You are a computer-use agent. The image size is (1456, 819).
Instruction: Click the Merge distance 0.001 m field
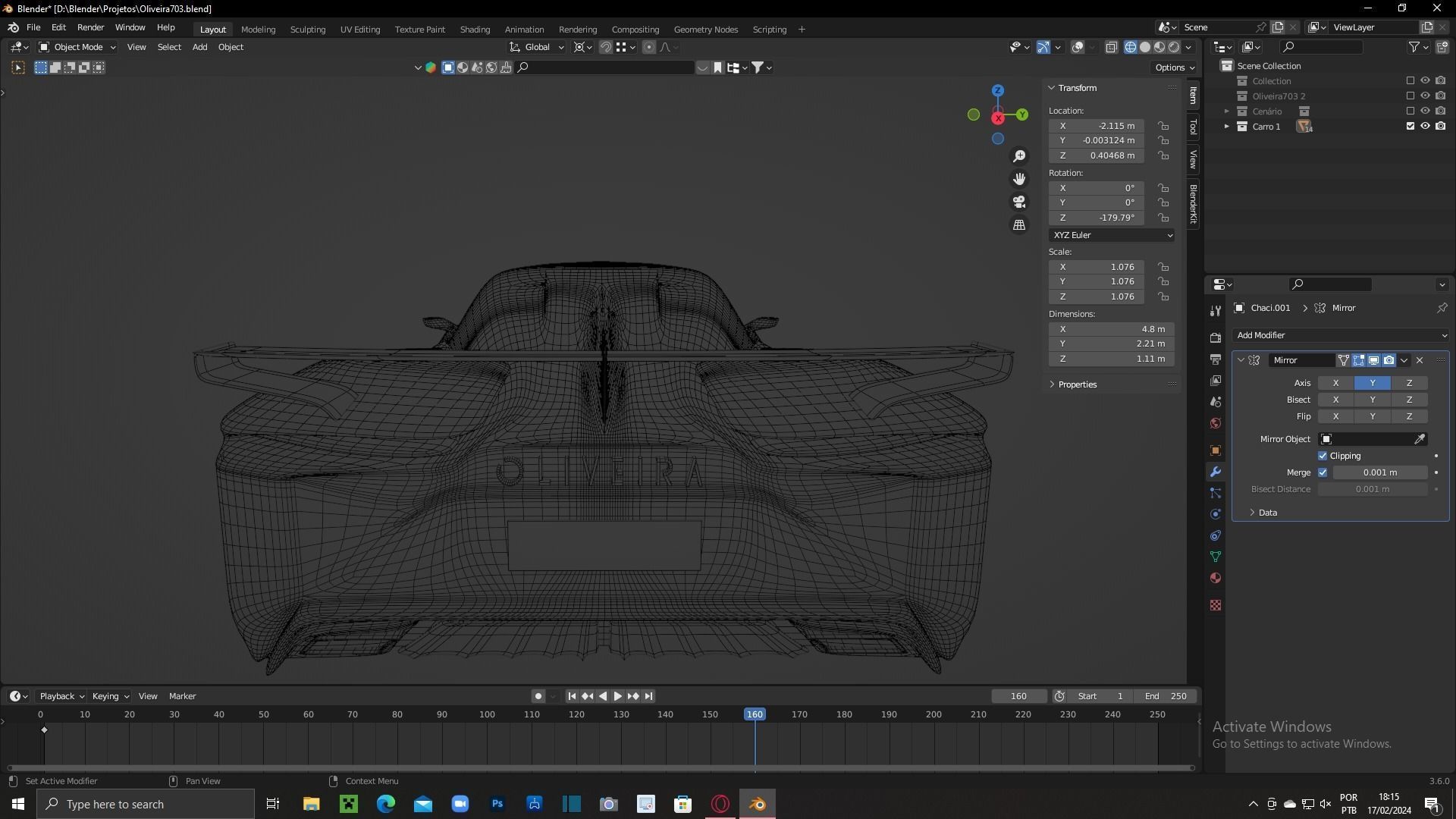1380,472
